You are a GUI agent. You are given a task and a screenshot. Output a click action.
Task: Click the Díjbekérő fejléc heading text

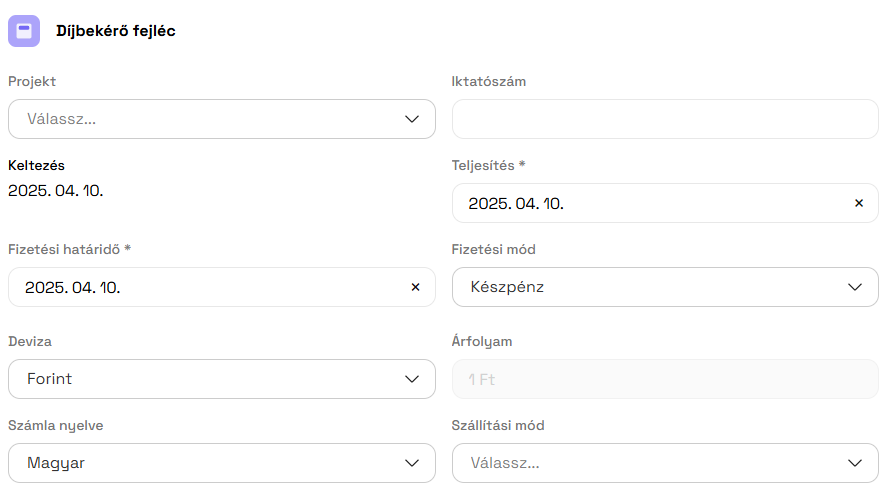pyautogui.click(x=116, y=31)
